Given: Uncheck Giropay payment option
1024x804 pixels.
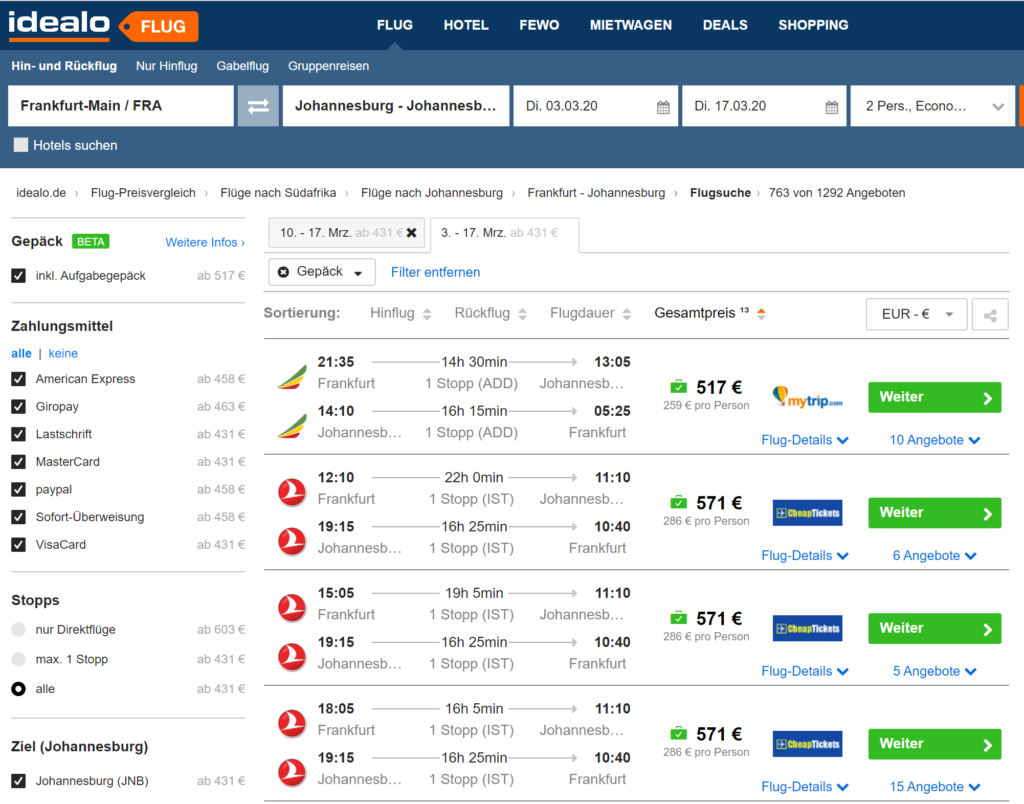Looking at the screenshot, I should pos(18,406).
